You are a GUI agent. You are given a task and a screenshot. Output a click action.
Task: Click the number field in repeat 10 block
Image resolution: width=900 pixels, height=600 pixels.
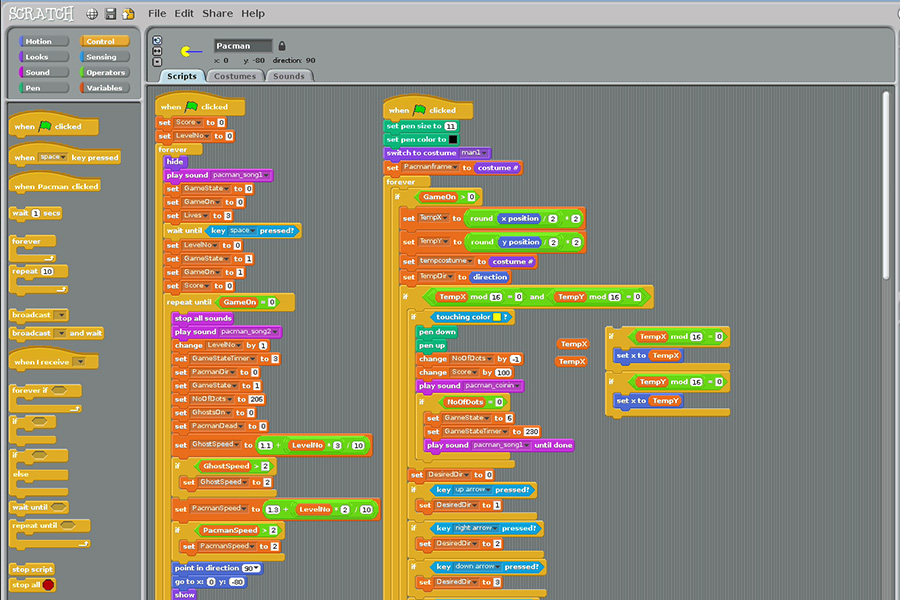(x=47, y=272)
